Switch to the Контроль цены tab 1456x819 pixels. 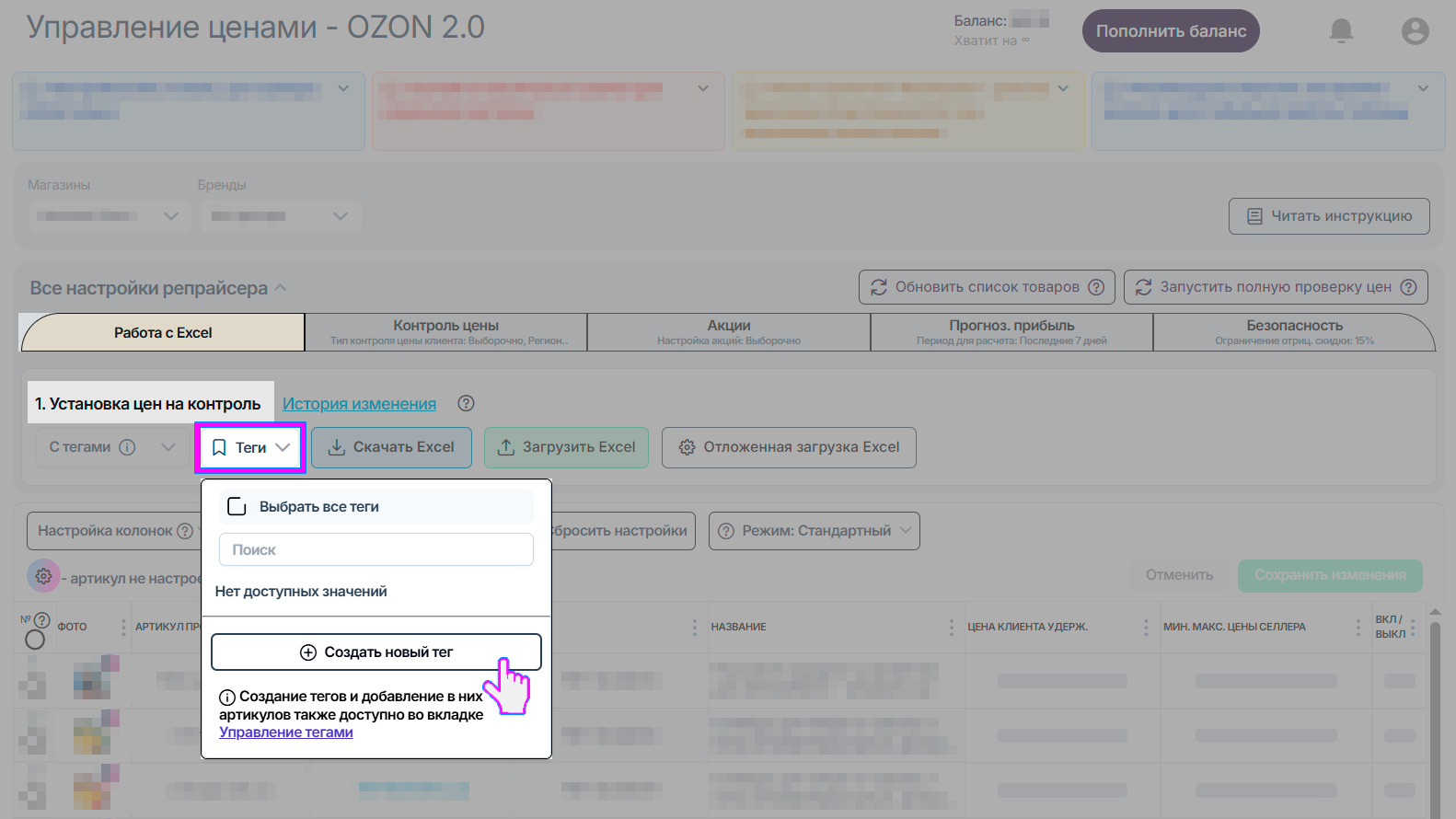tap(446, 332)
